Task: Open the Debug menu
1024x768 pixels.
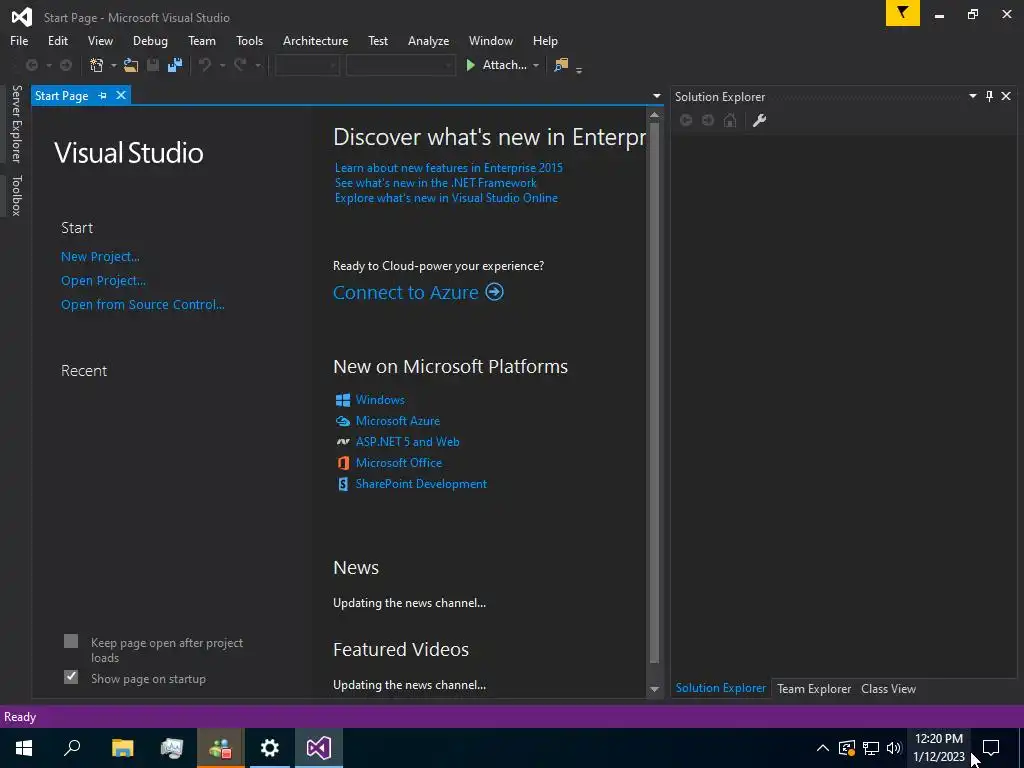Action: pos(150,40)
